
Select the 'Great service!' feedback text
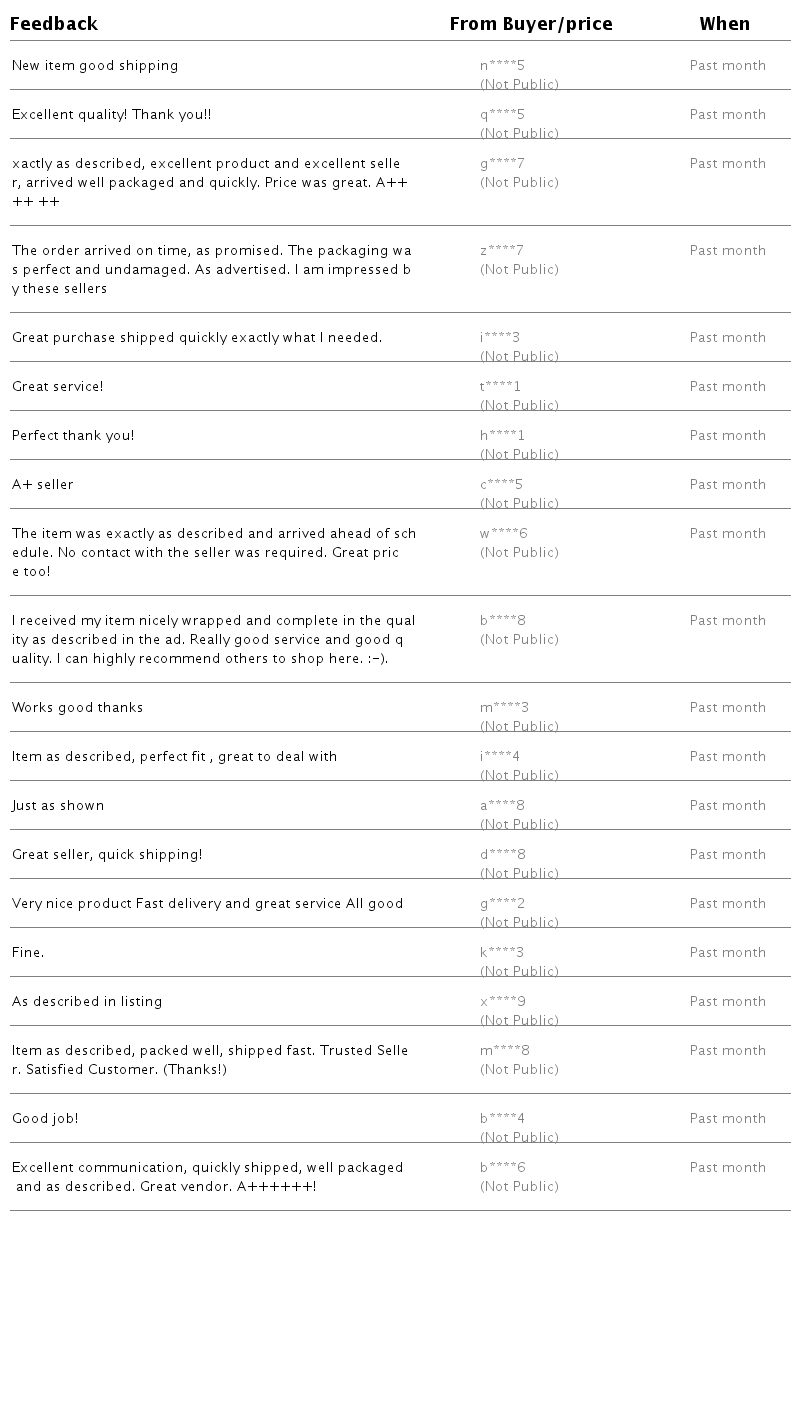[57, 387]
